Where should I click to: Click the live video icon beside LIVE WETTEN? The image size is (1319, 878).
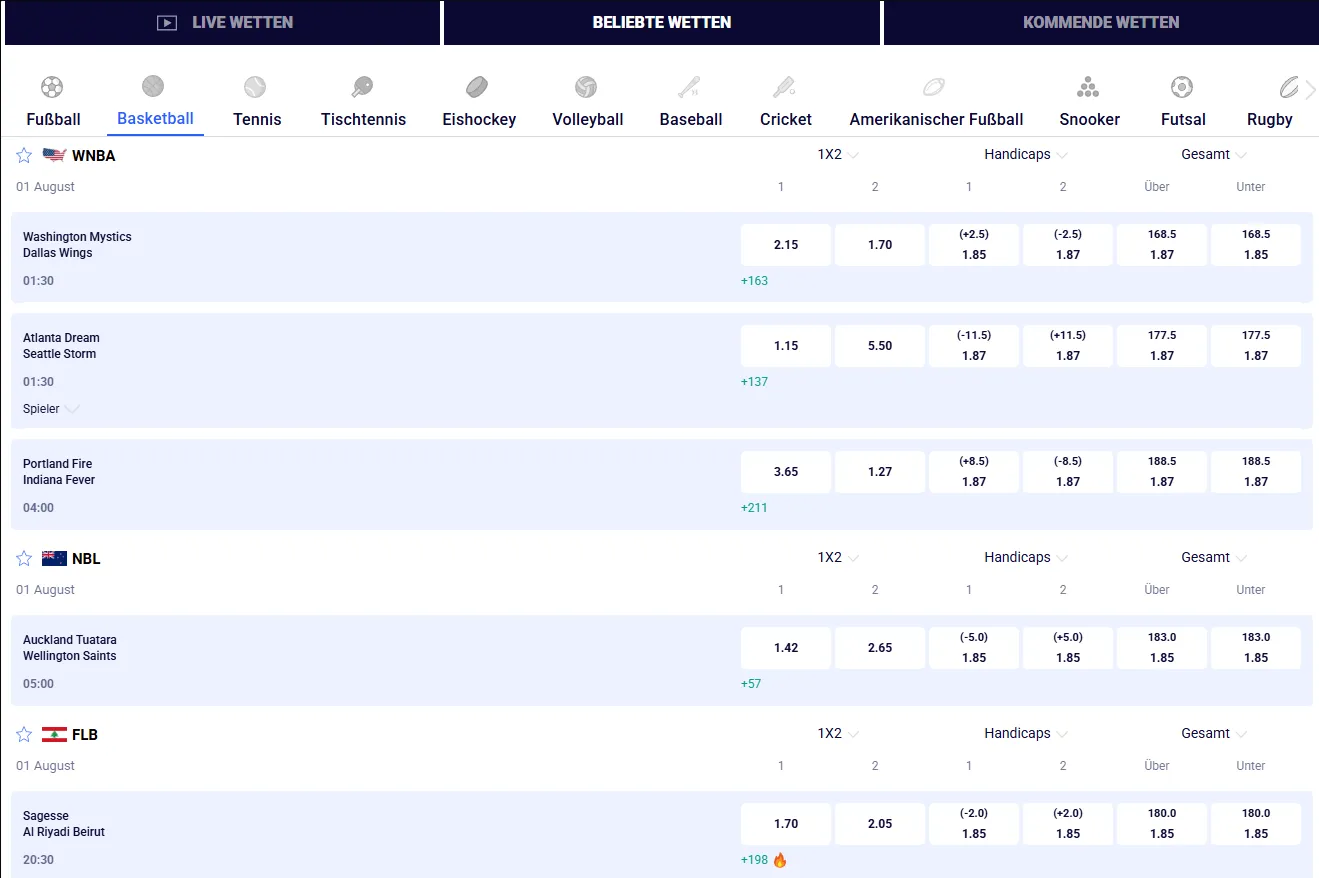(167, 23)
